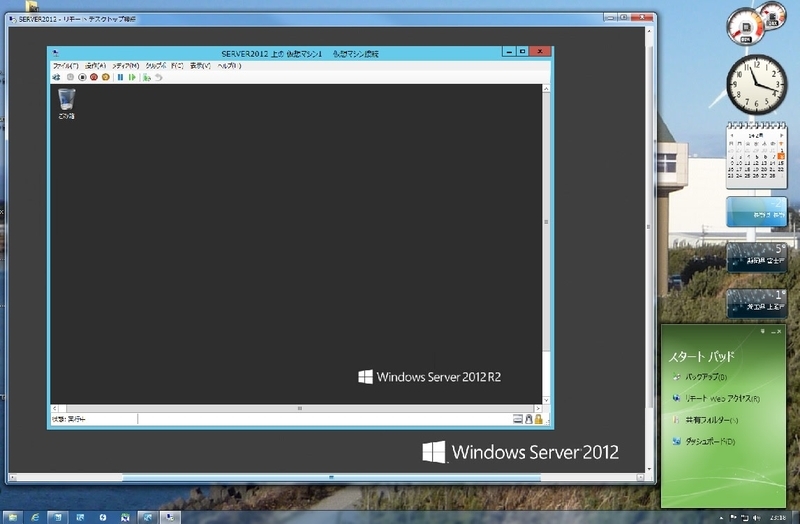This screenshot has height=524, width=800.
Task: Click the blue weather gadget showing -2
Action: tap(757, 211)
